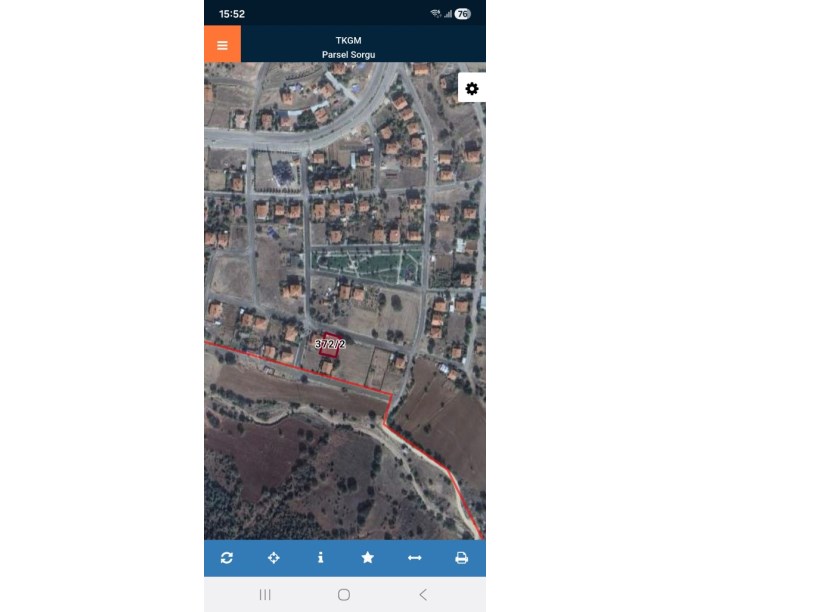Tap the battery indicator showing 76
Viewport: 816px width, 612px height.
pos(462,14)
